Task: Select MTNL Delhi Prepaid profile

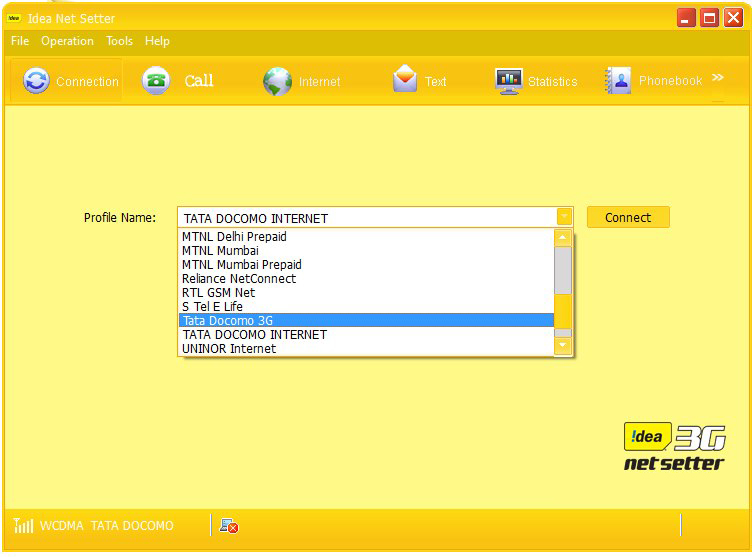Action: [366, 237]
